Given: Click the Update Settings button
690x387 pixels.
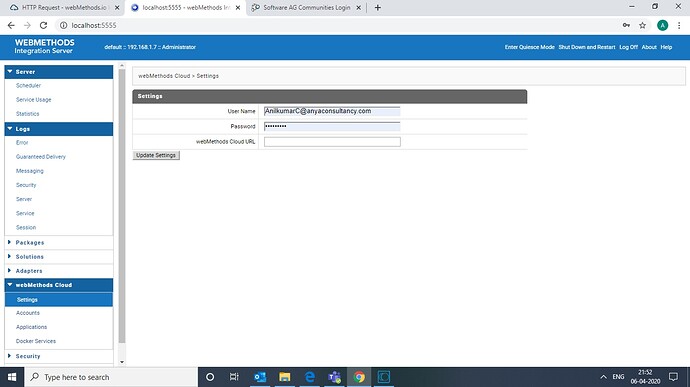Looking at the screenshot, I should [156, 155].
